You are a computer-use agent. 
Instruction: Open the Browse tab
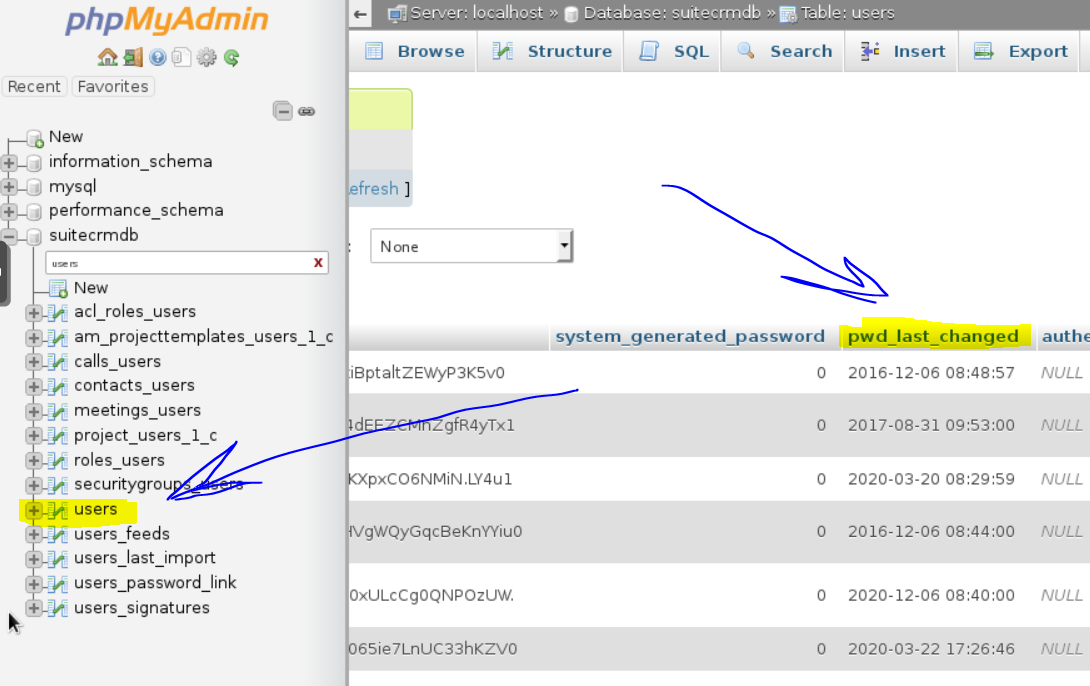pyautogui.click(x=415, y=51)
